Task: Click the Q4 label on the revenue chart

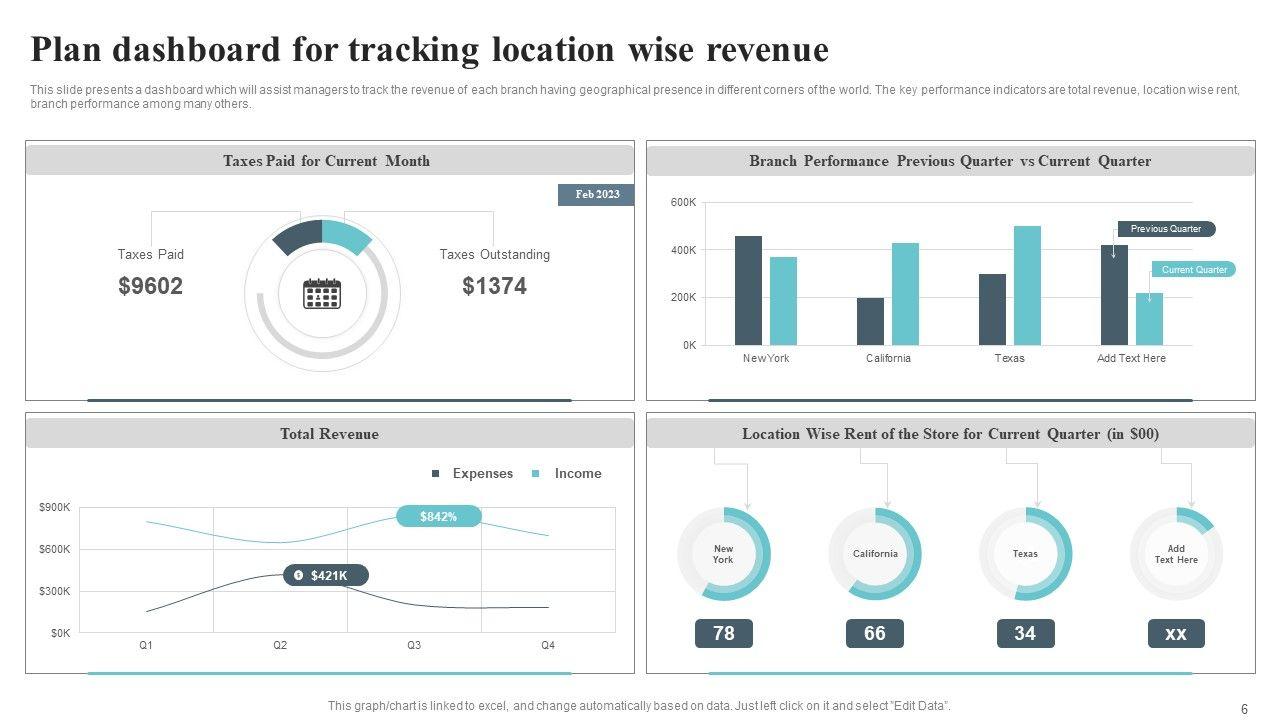Action: (x=548, y=646)
